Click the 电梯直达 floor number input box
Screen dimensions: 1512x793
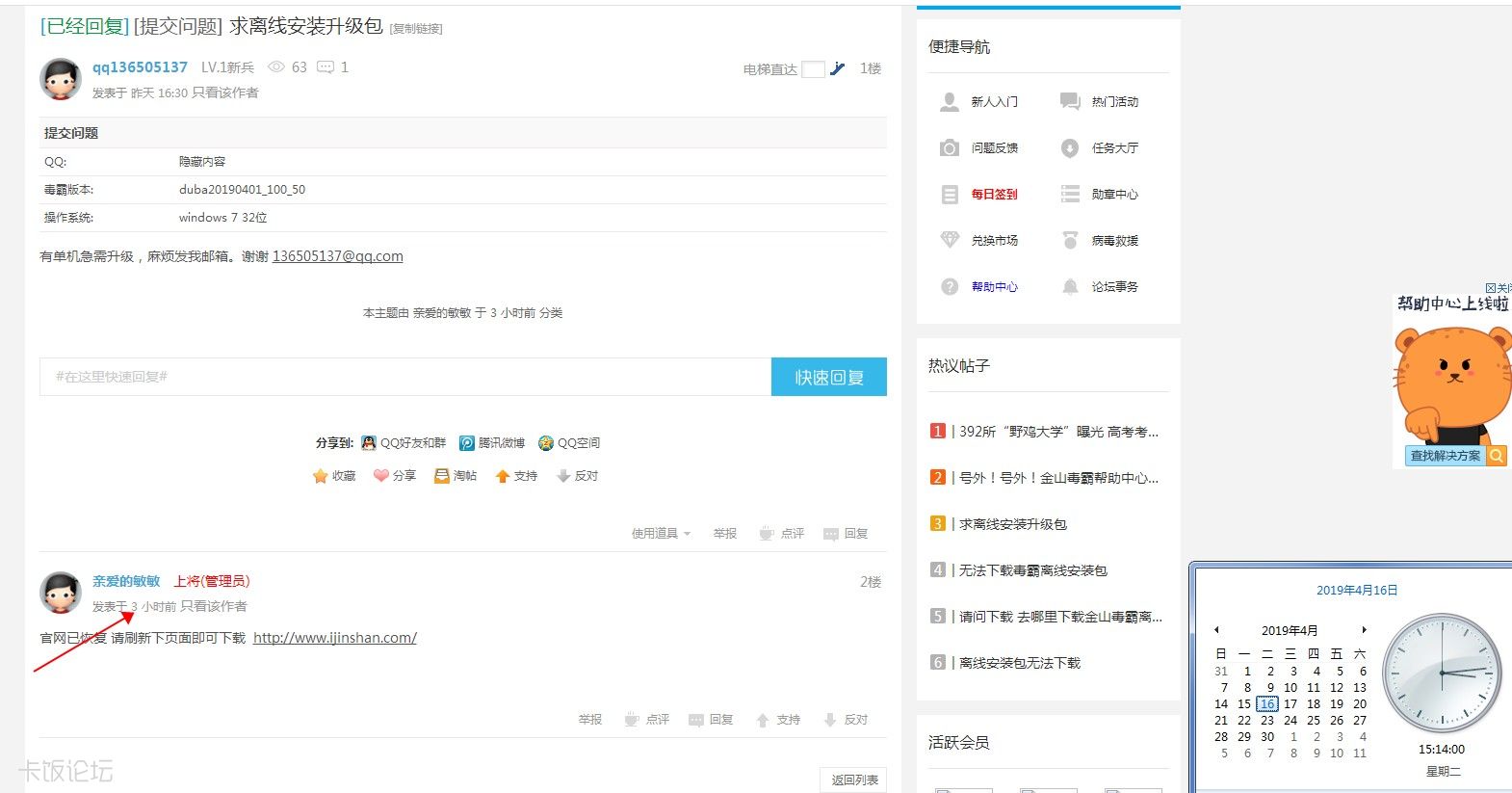[x=813, y=68]
